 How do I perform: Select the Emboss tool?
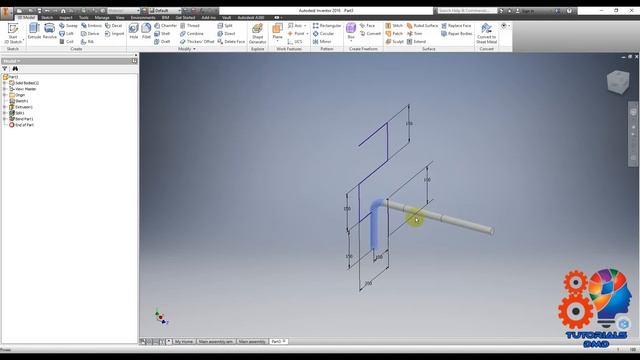pyautogui.click(x=91, y=26)
